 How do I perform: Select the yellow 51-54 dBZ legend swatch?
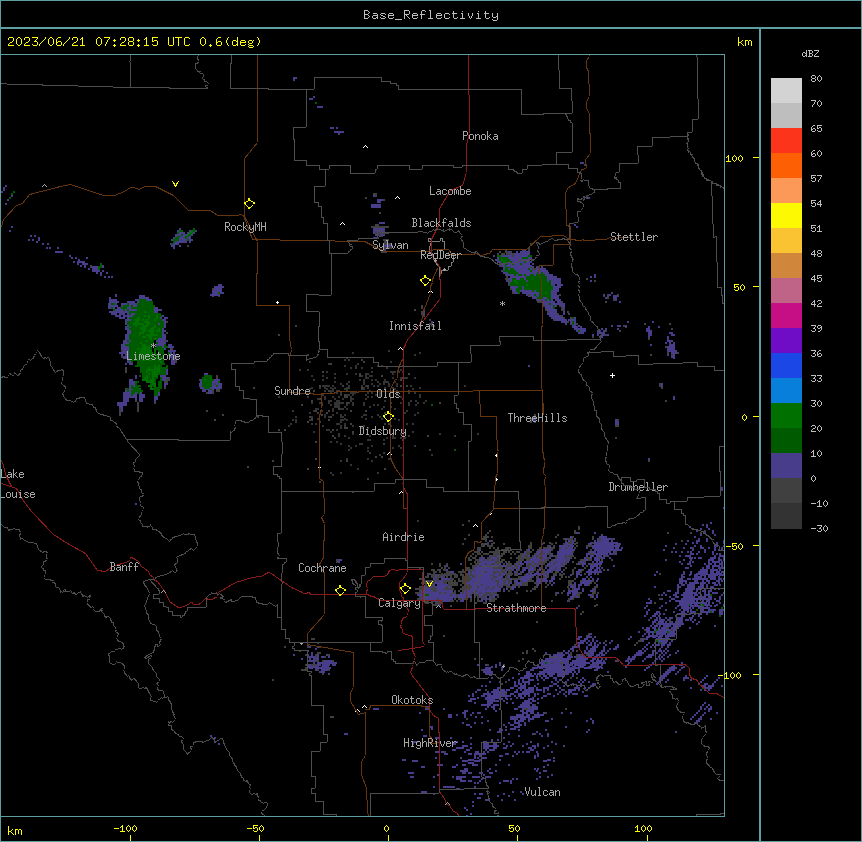click(x=786, y=215)
